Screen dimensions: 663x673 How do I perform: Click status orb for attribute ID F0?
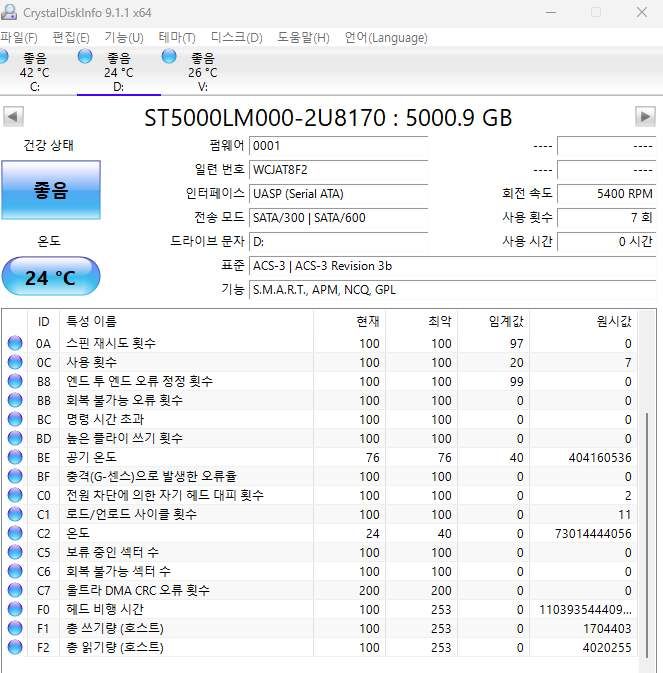(15, 609)
